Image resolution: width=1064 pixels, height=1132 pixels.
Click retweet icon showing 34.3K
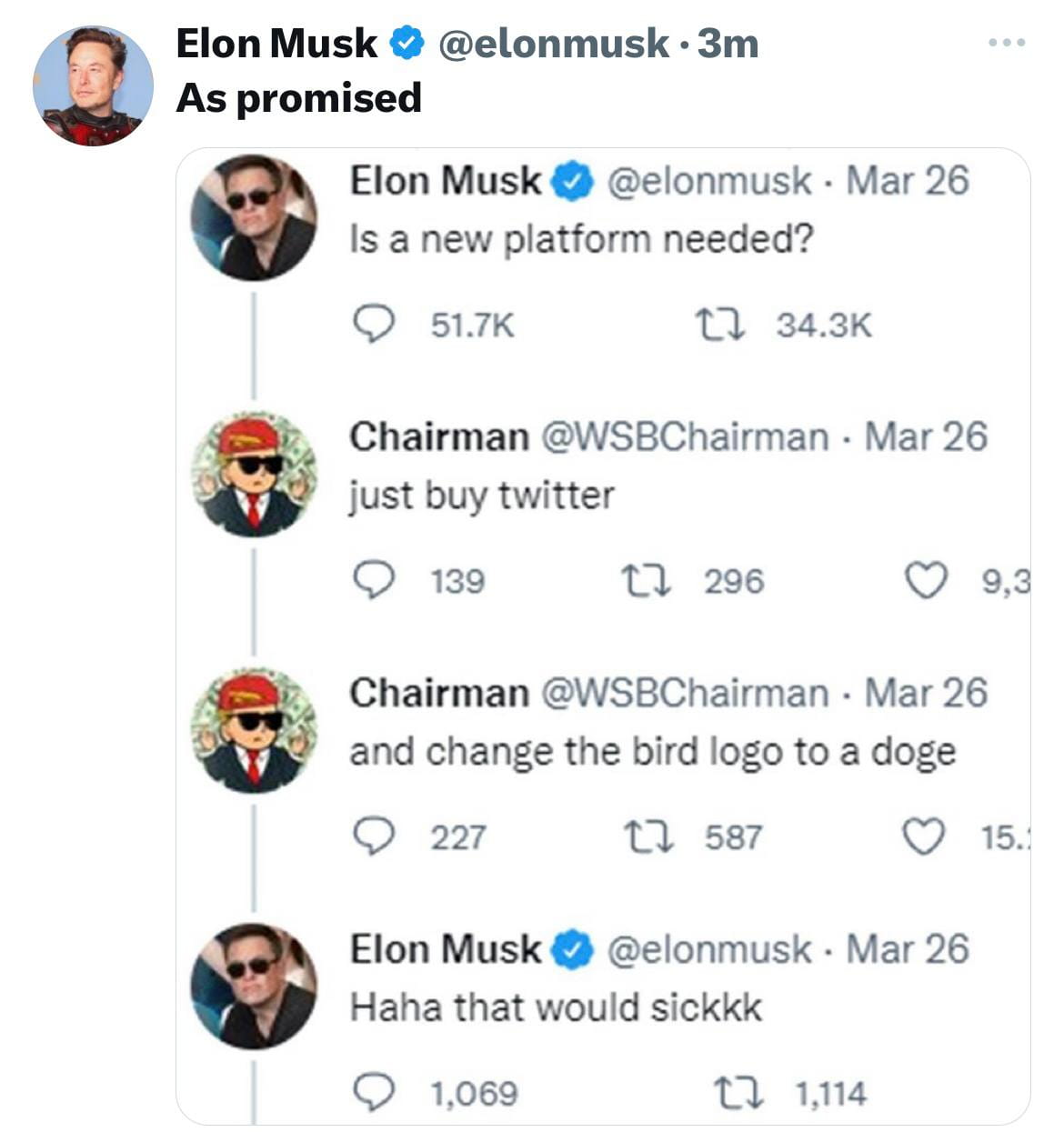pyautogui.click(x=719, y=324)
